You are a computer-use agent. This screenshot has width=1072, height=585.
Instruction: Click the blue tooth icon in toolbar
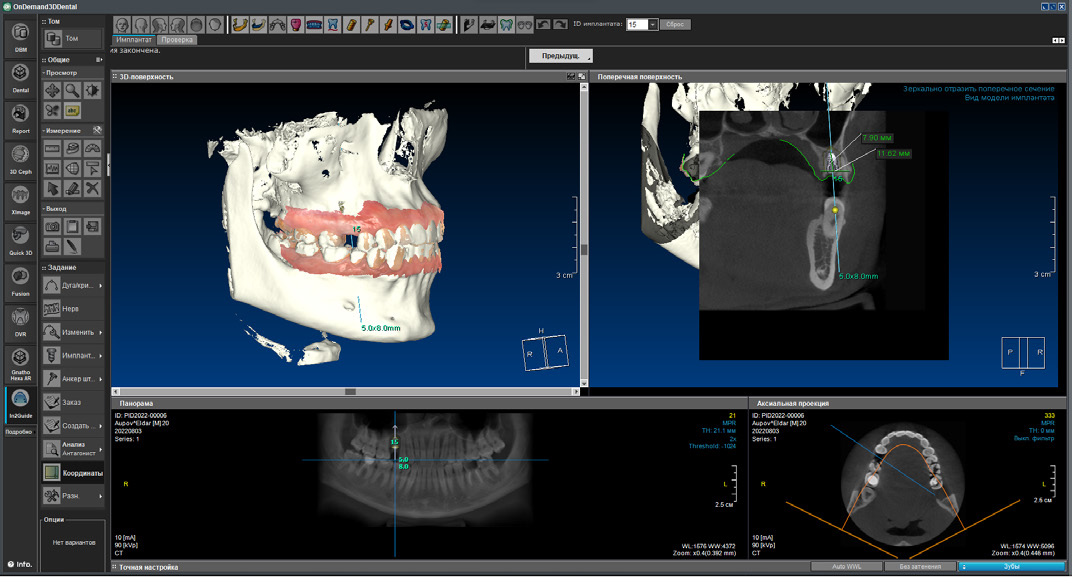click(x=334, y=24)
